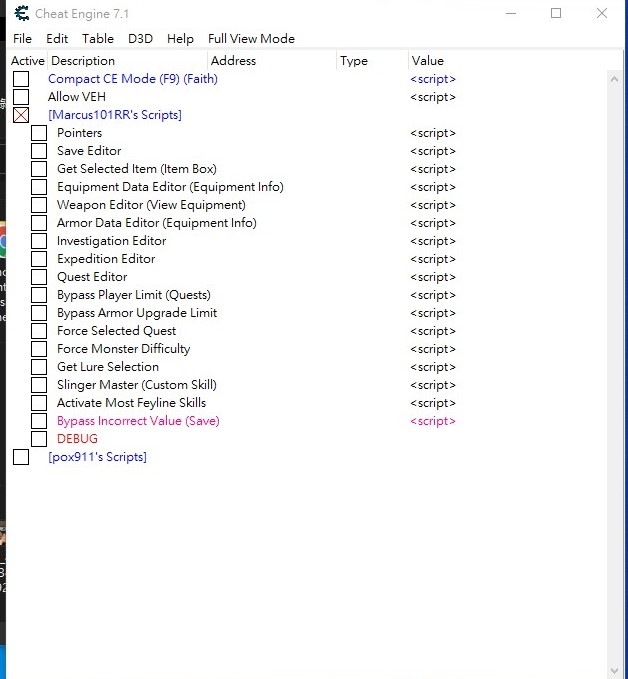Select the Quest Editor label
This screenshot has width=628, height=679.
click(x=92, y=277)
